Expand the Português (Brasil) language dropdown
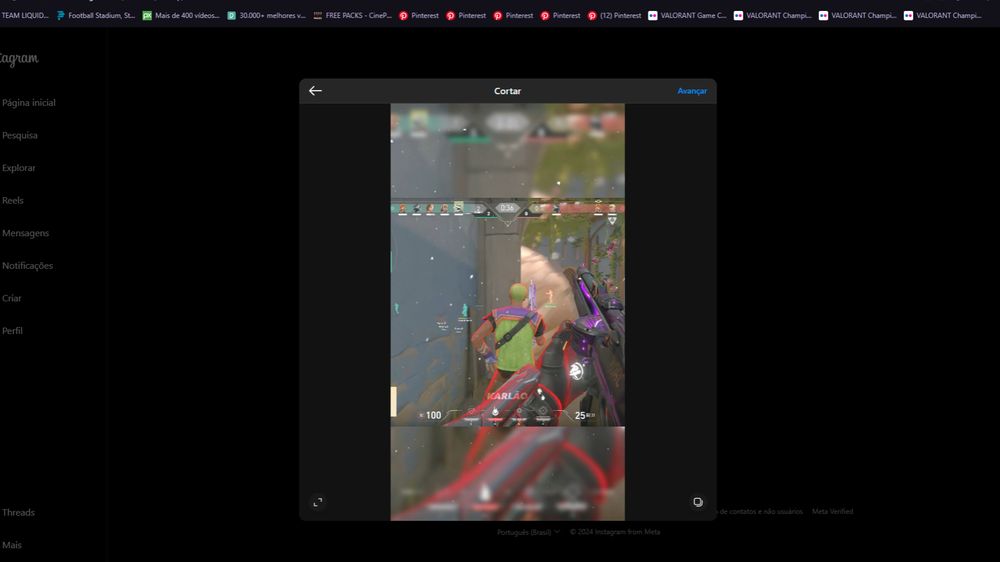This screenshot has height=562, width=1000. [529, 532]
